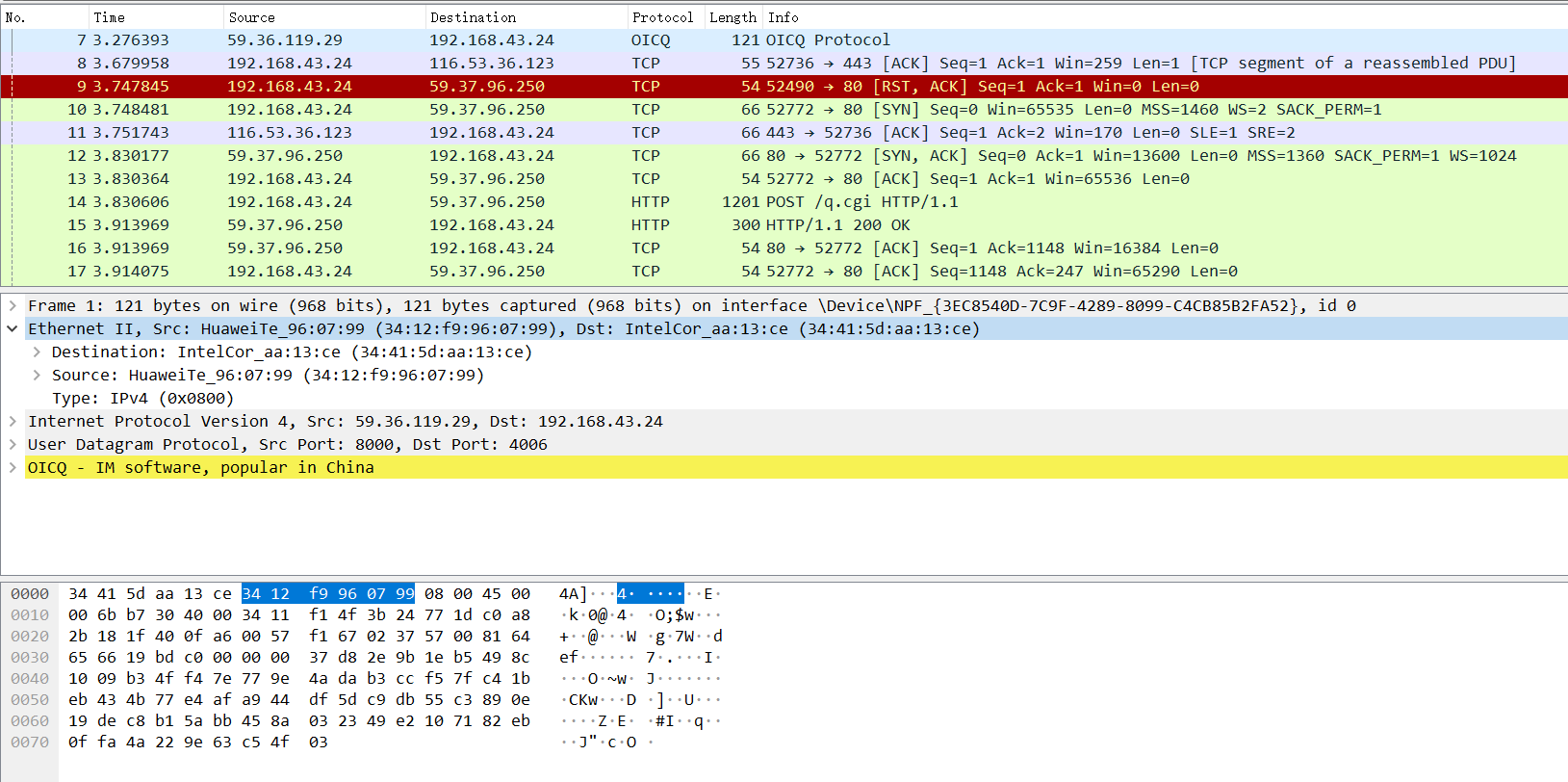Screen dimensions: 1568x782
Task: Click ASCII text 'CKw' in hex pane
Action: coord(583,700)
